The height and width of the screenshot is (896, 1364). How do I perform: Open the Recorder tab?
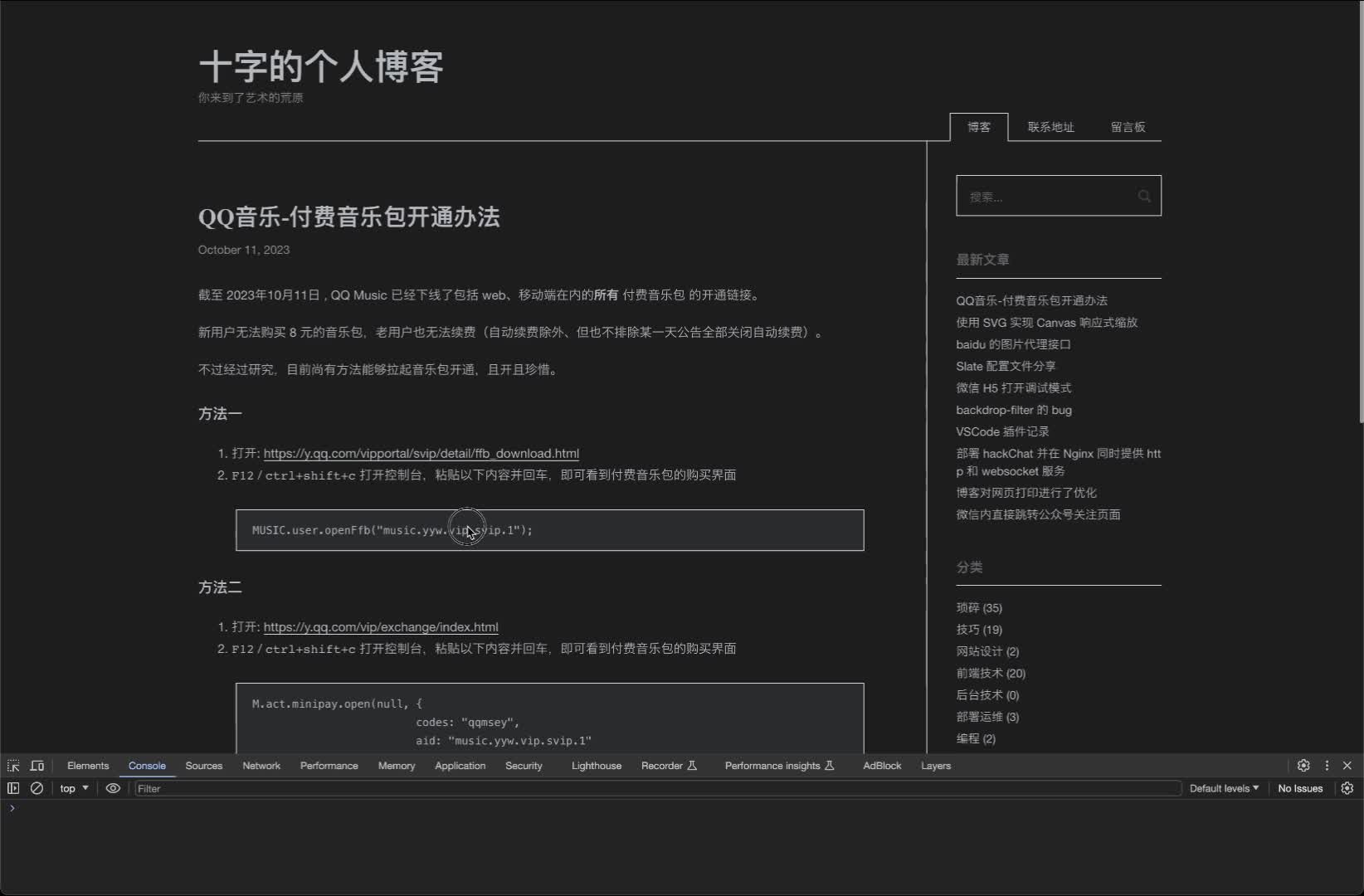click(x=669, y=766)
